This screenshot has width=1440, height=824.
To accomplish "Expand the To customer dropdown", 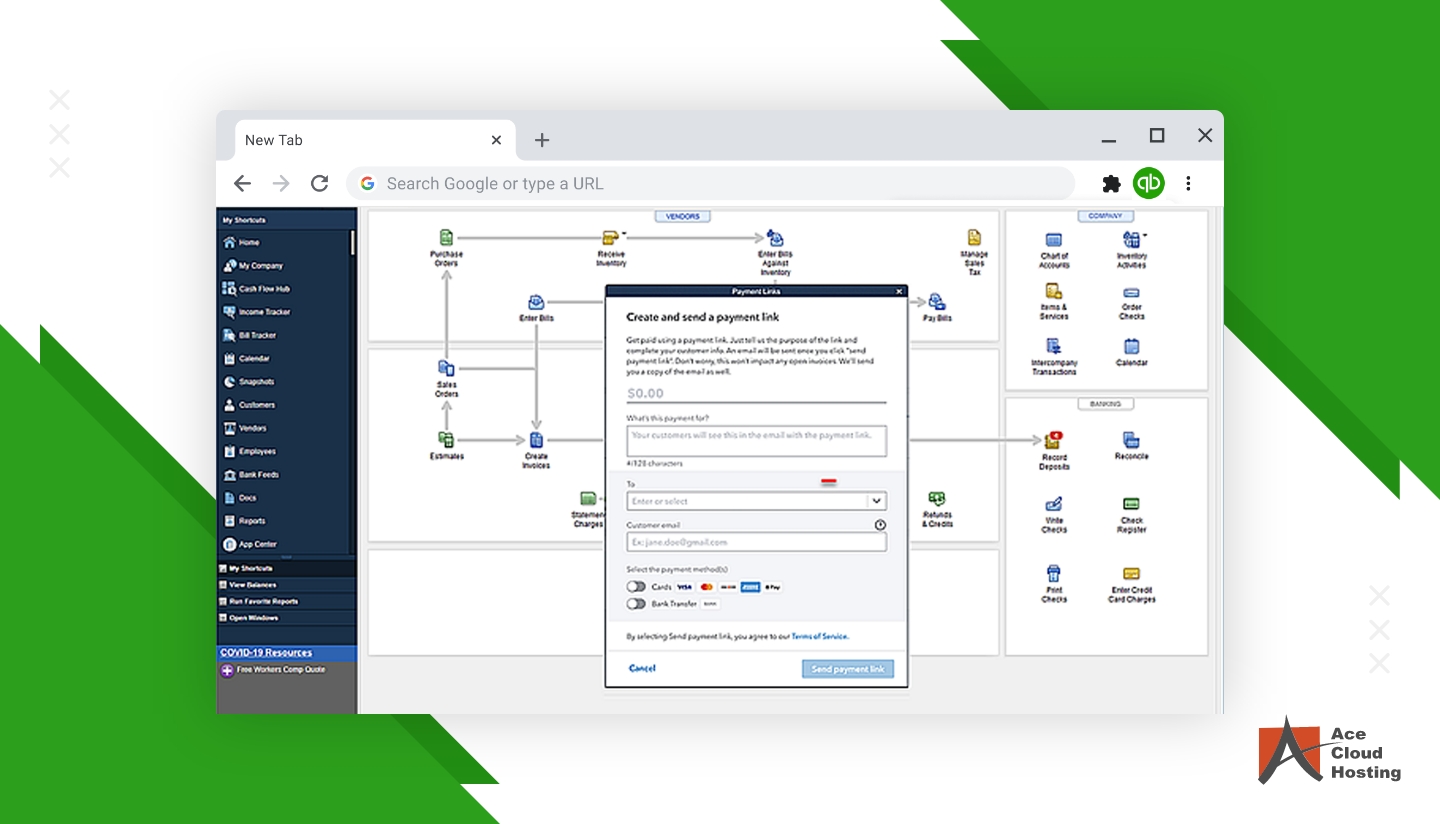I will pyautogui.click(x=876, y=501).
